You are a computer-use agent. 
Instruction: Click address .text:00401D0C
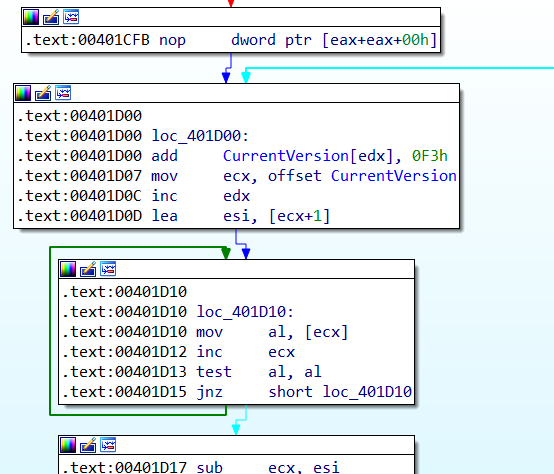tap(79, 196)
